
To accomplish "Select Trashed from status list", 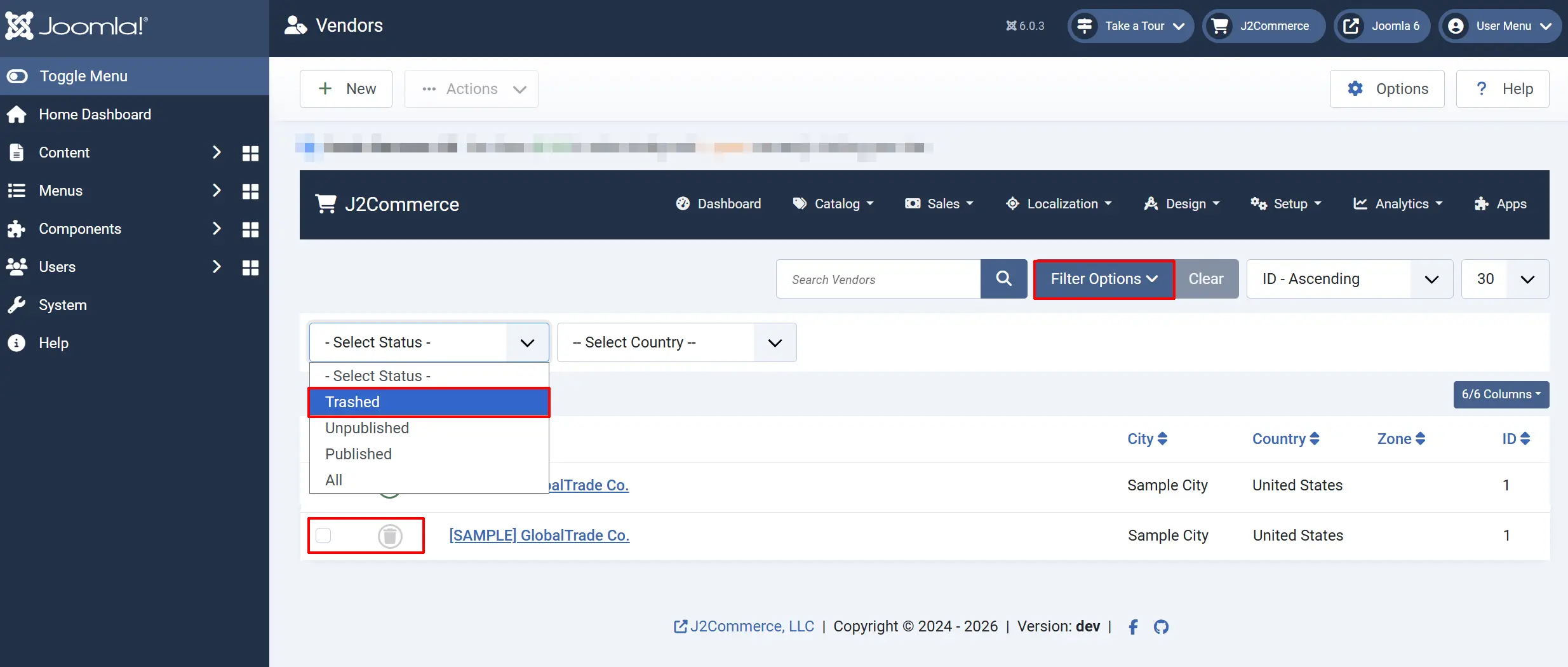I will click(x=429, y=402).
